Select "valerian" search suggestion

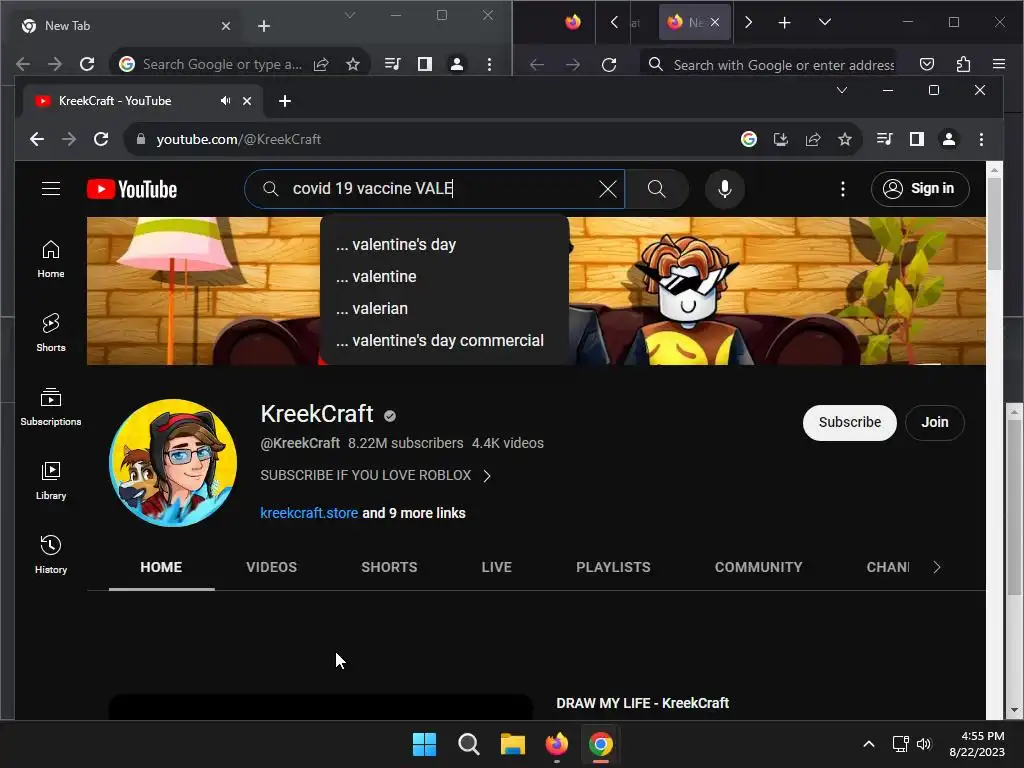tap(444, 308)
